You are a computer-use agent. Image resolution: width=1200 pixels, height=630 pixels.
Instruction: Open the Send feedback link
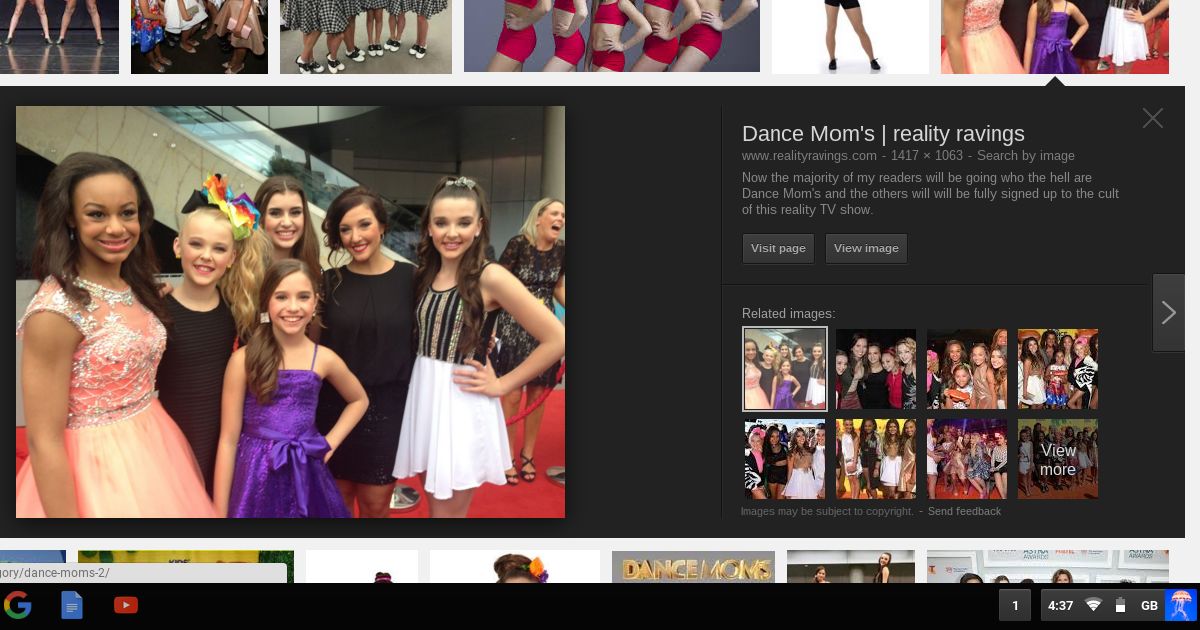964,511
